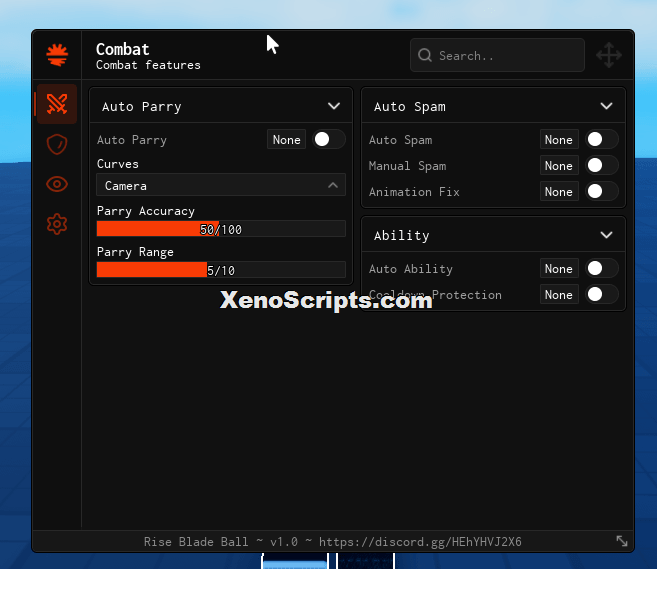Click the move arrows icon
Viewport: 657px width, 599px height.
point(609,55)
